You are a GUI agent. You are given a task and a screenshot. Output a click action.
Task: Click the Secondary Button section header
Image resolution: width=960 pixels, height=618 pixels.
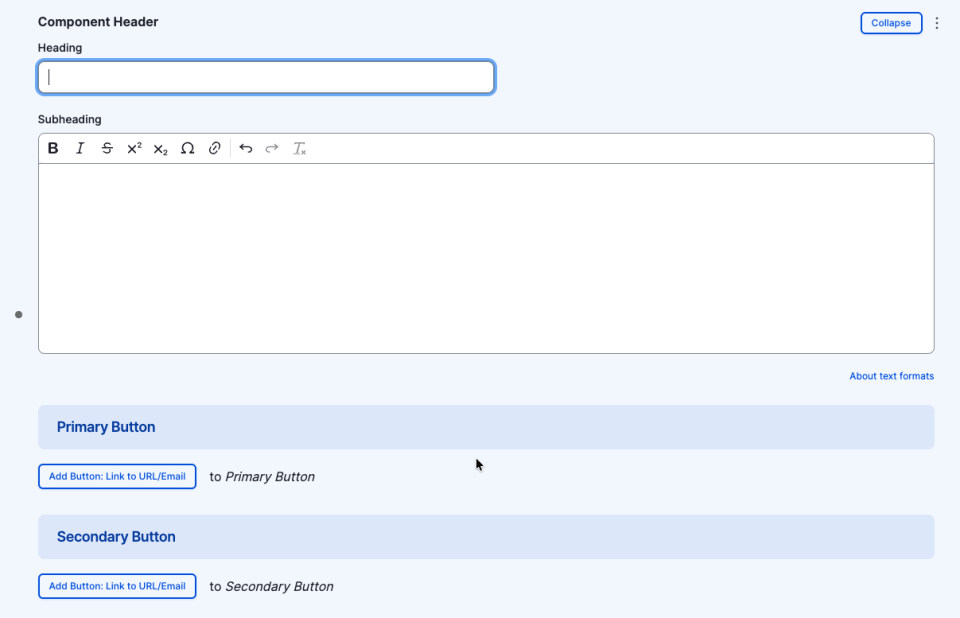(x=486, y=537)
